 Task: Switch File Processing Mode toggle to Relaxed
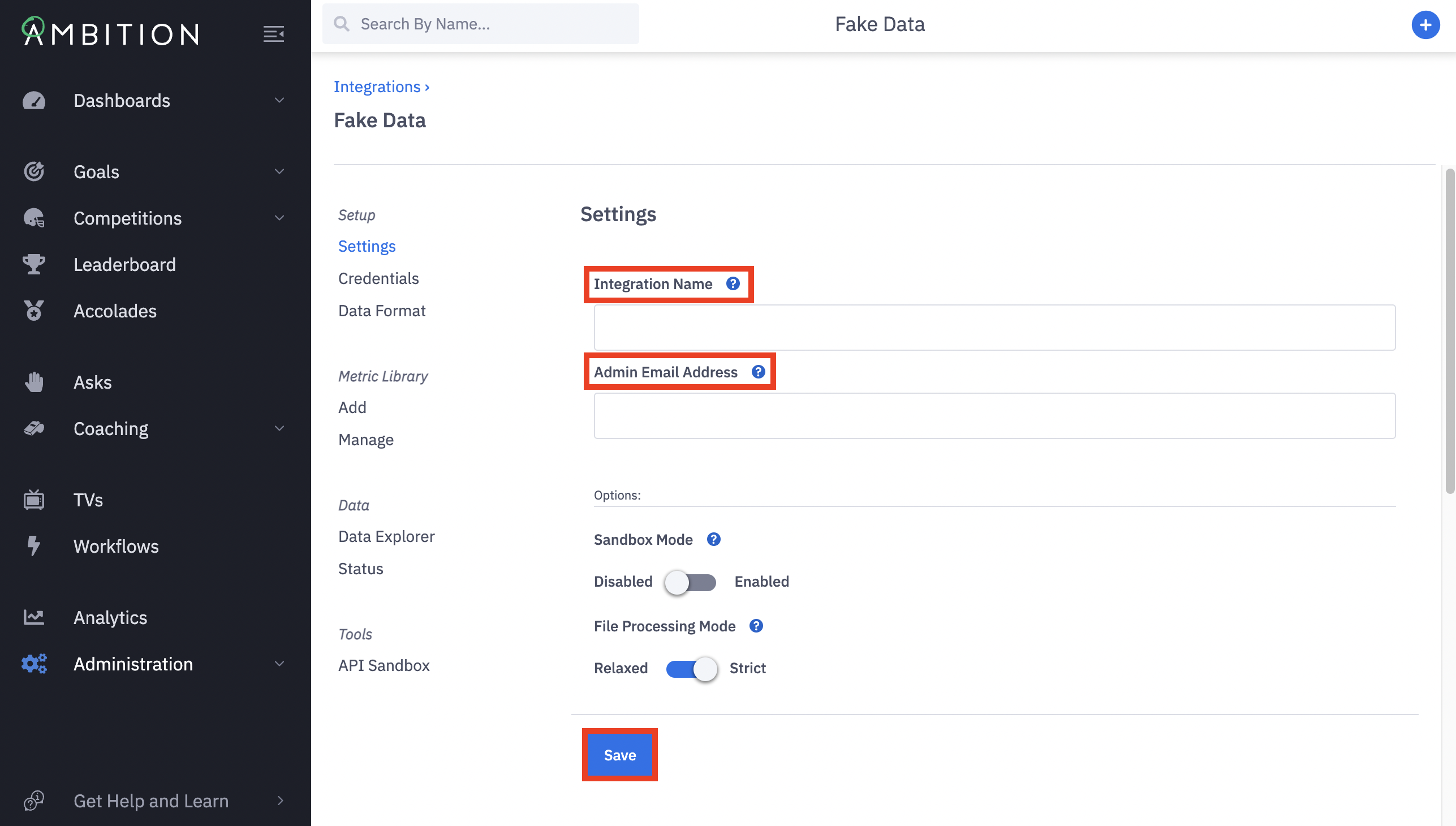click(691, 669)
